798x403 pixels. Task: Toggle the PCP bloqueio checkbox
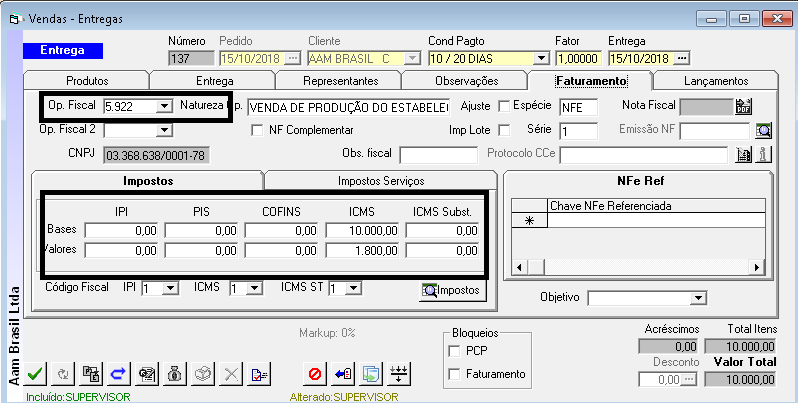pos(457,351)
